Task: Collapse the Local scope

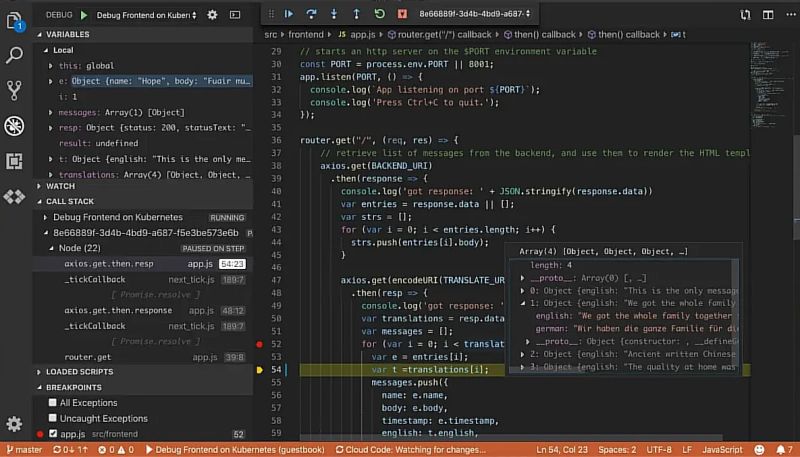Action: pyautogui.click(x=46, y=50)
